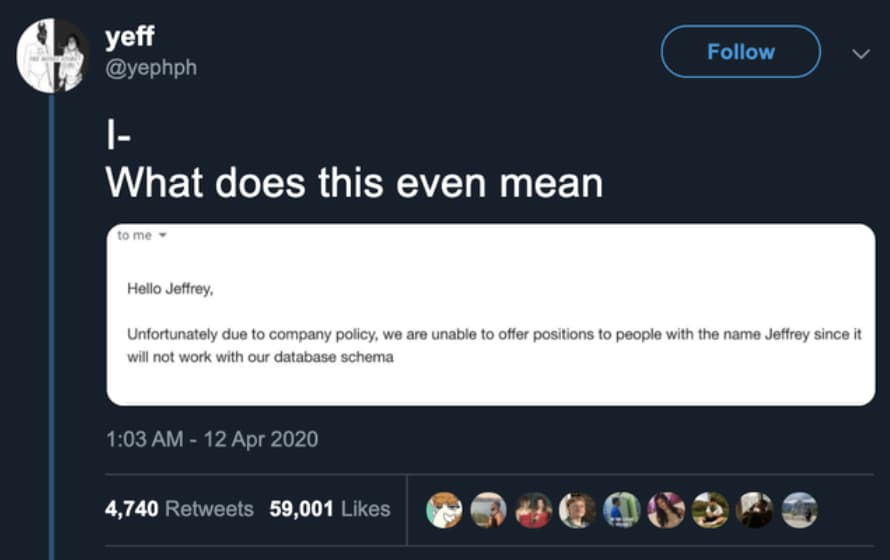Click the fifth liker avatar with blue shirt
890x560 pixels.
tap(622, 509)
